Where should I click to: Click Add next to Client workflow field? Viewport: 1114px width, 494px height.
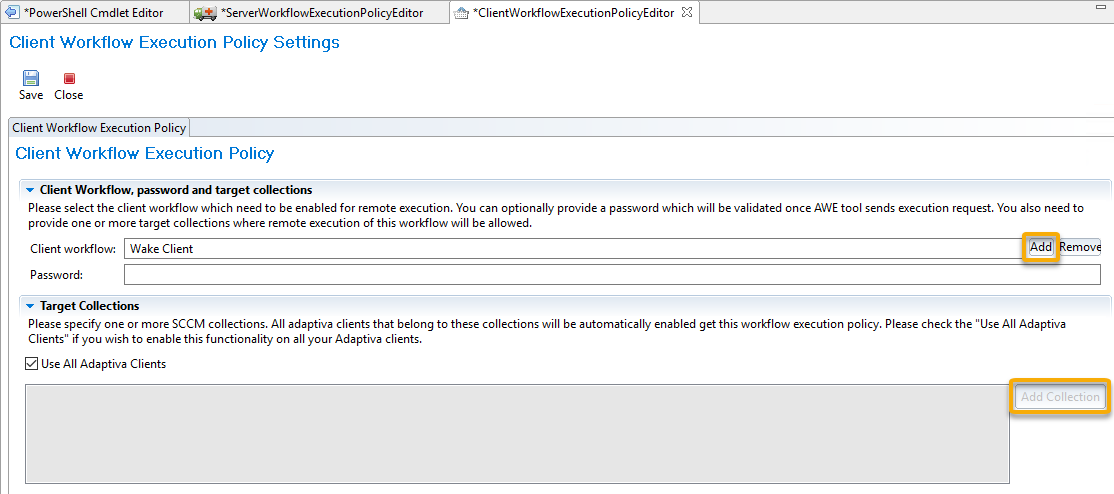[1041, 247]
